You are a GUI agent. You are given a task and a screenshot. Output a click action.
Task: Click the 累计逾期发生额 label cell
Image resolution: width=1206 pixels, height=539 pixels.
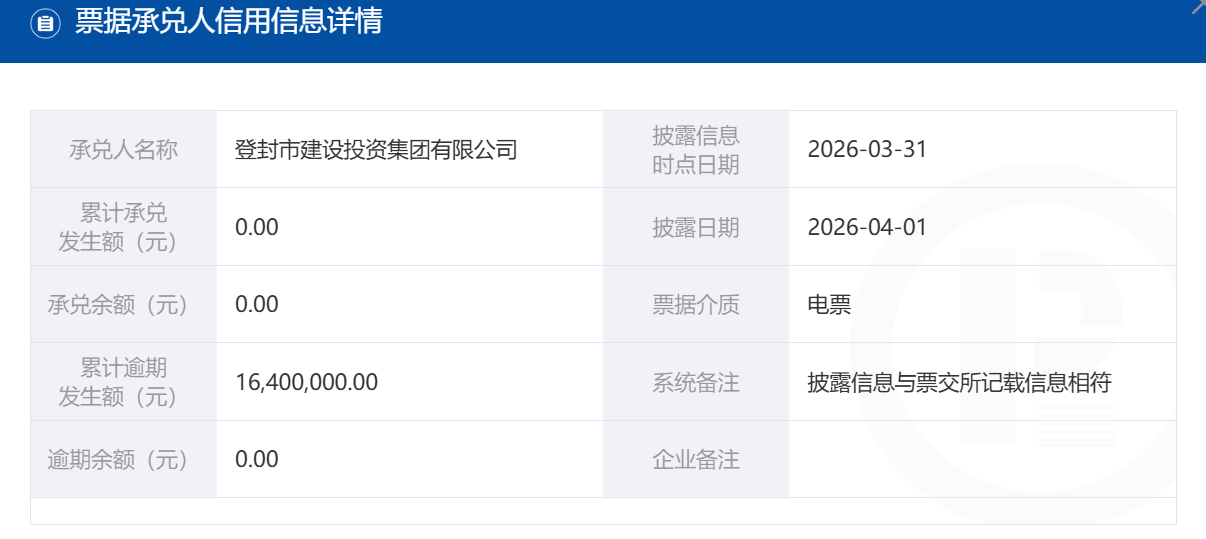click(123, 382)
